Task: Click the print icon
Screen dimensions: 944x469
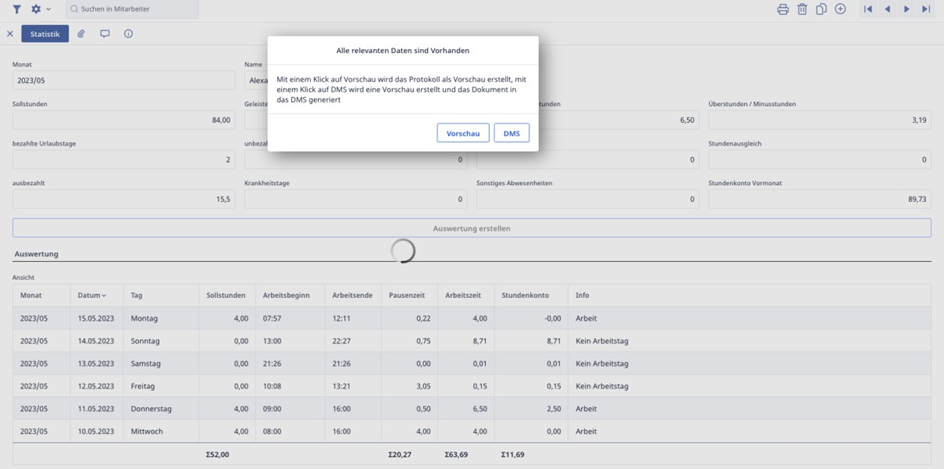Action: pyautogui.click(x=783, y=9)
